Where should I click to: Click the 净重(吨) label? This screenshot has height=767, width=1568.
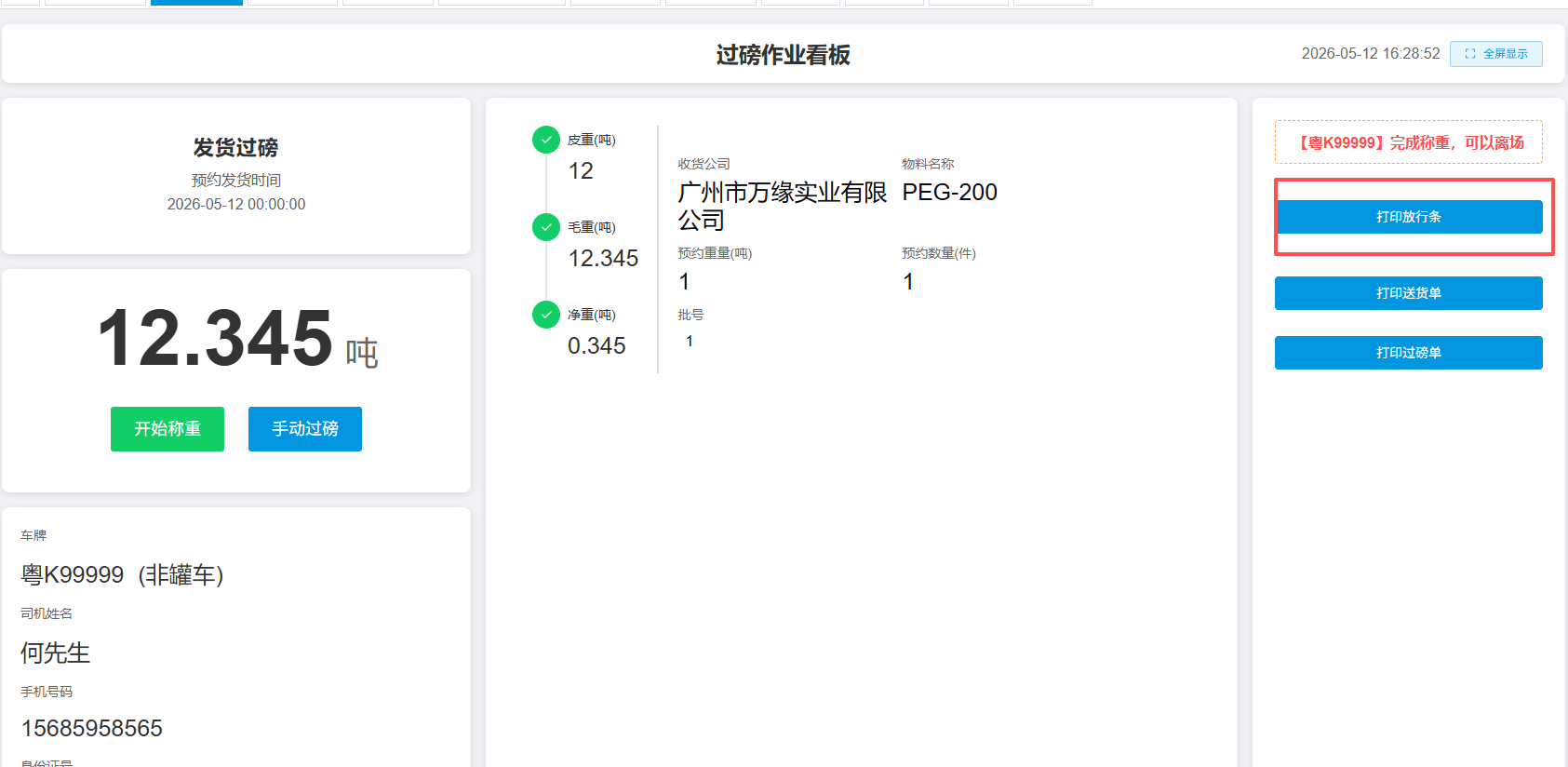tap(592, 315)
